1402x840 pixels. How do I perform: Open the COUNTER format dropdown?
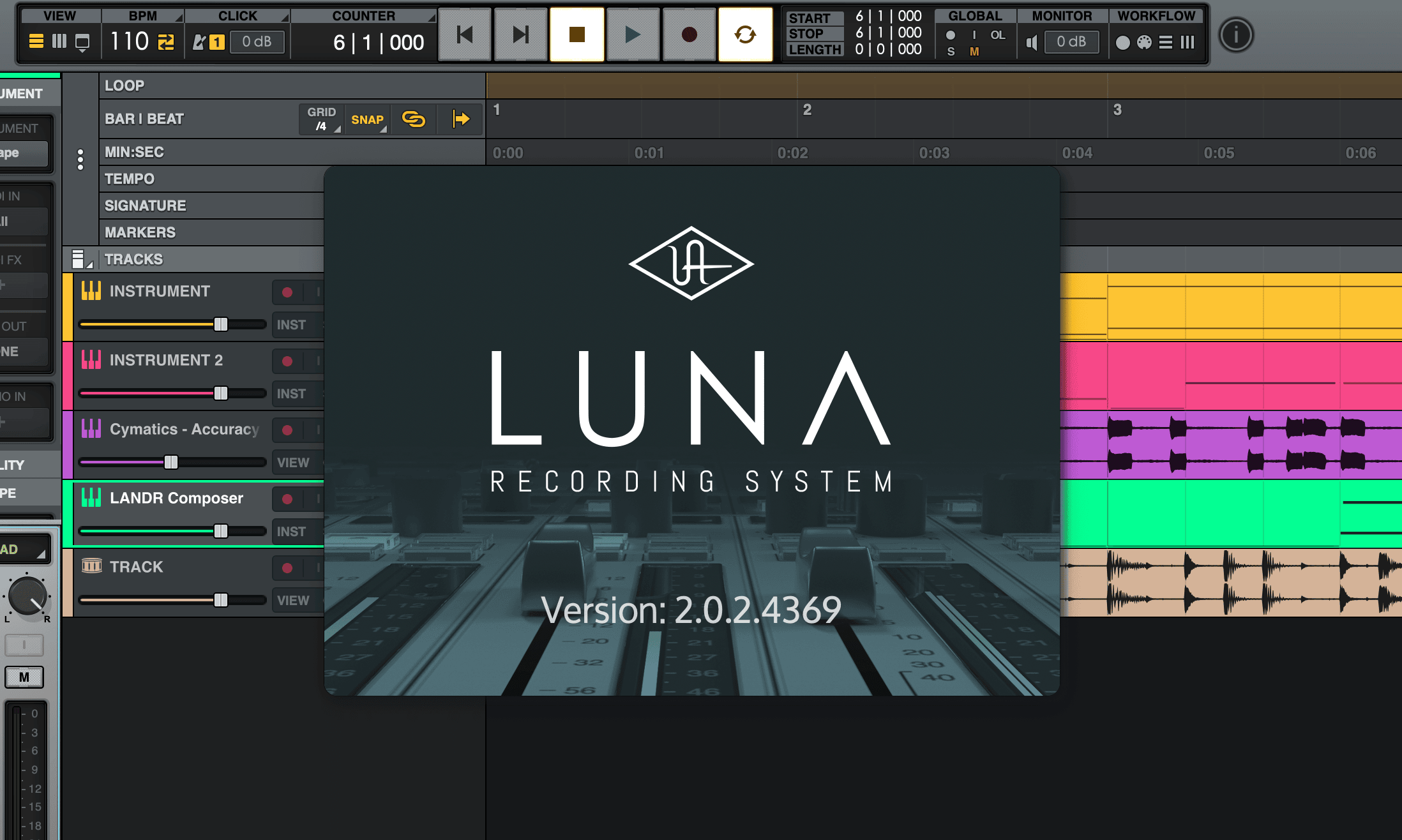click(364, 16)
